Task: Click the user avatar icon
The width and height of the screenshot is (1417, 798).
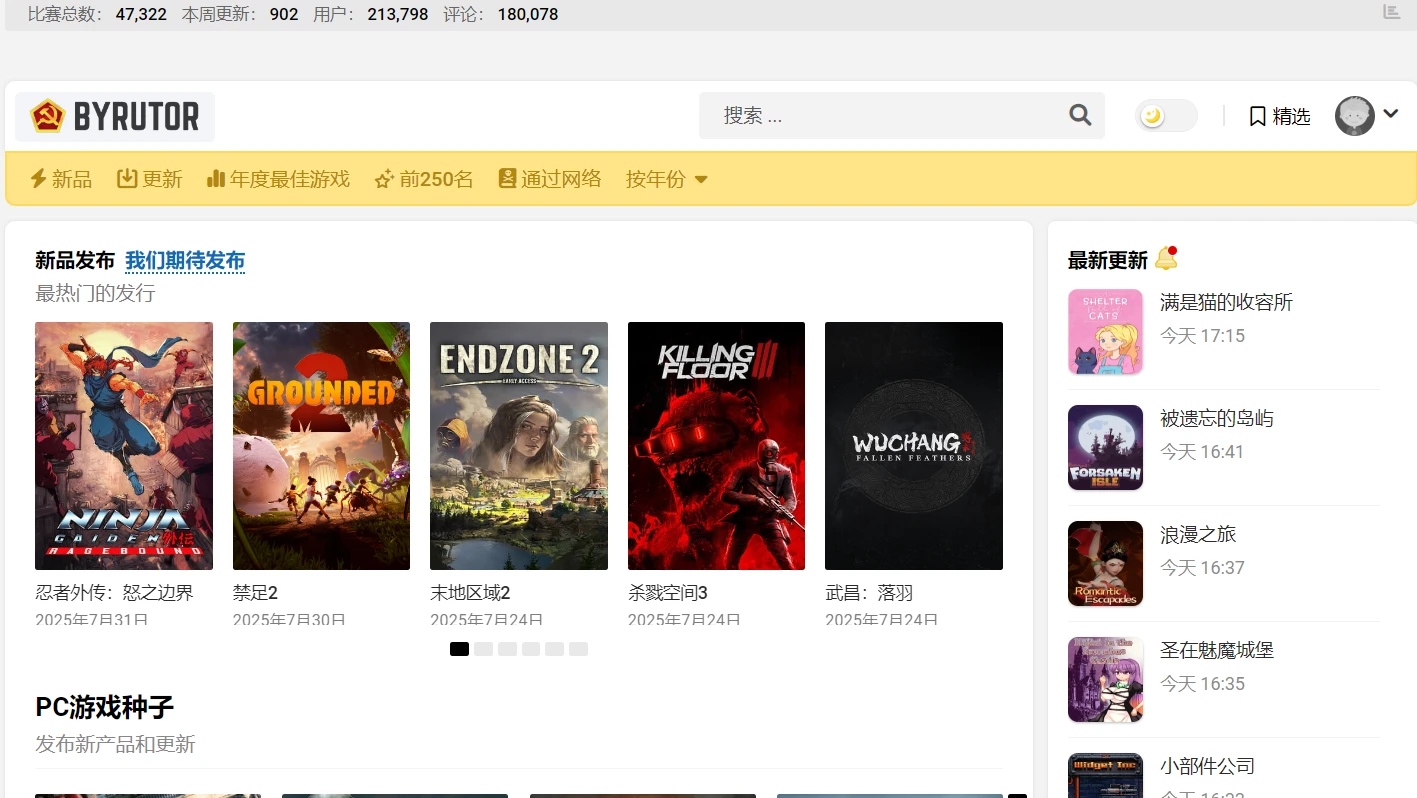Action: (1355, 116)
